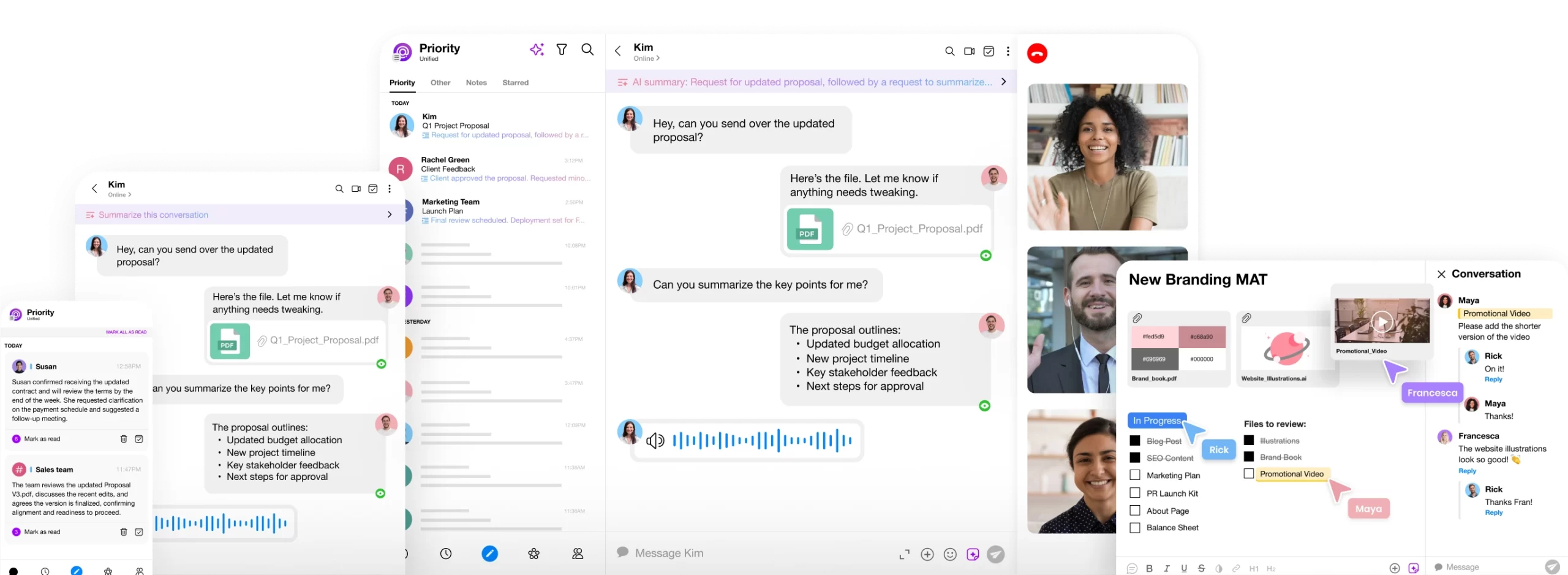Click the AI sparkle icon beside Priority
The height and width of the screenshot is (575, 1568).
537,50
